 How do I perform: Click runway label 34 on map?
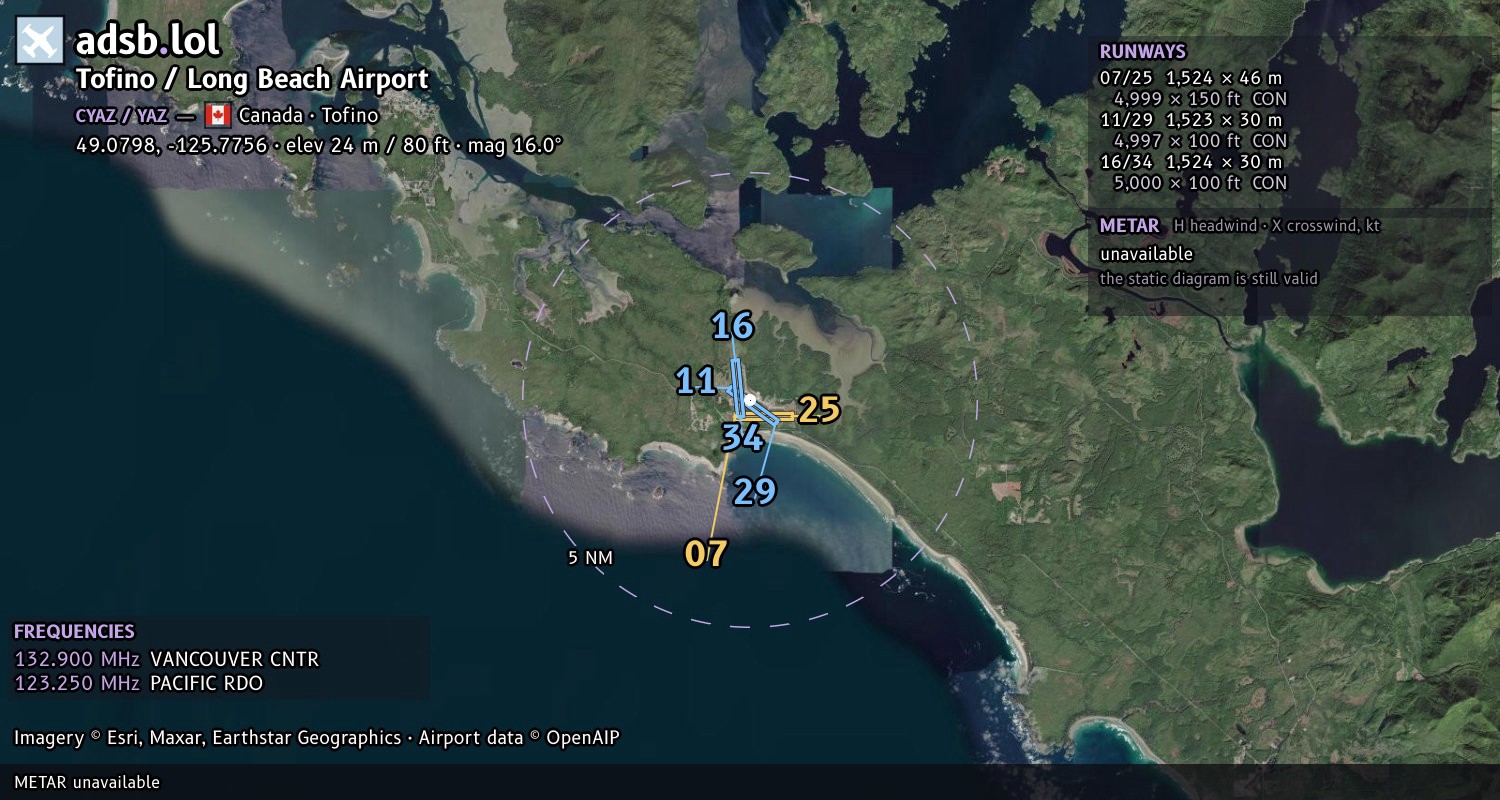(742, 438)
